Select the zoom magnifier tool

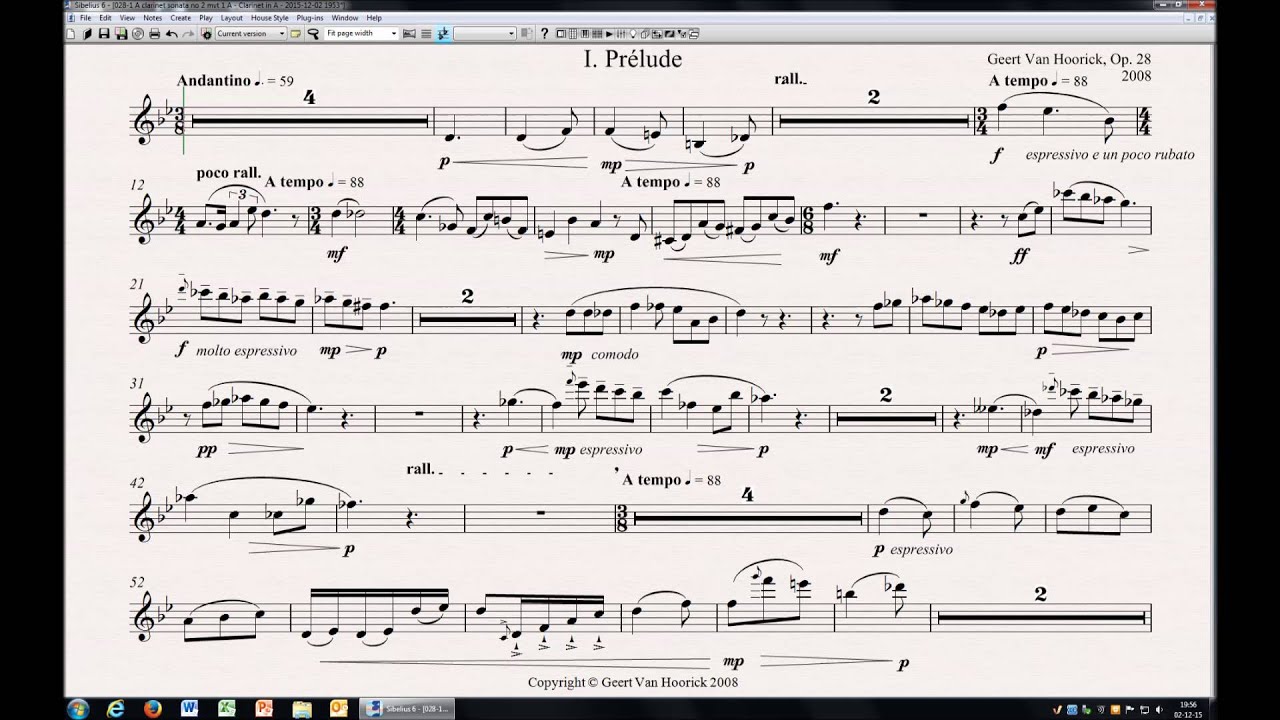[x=313, y=33]
